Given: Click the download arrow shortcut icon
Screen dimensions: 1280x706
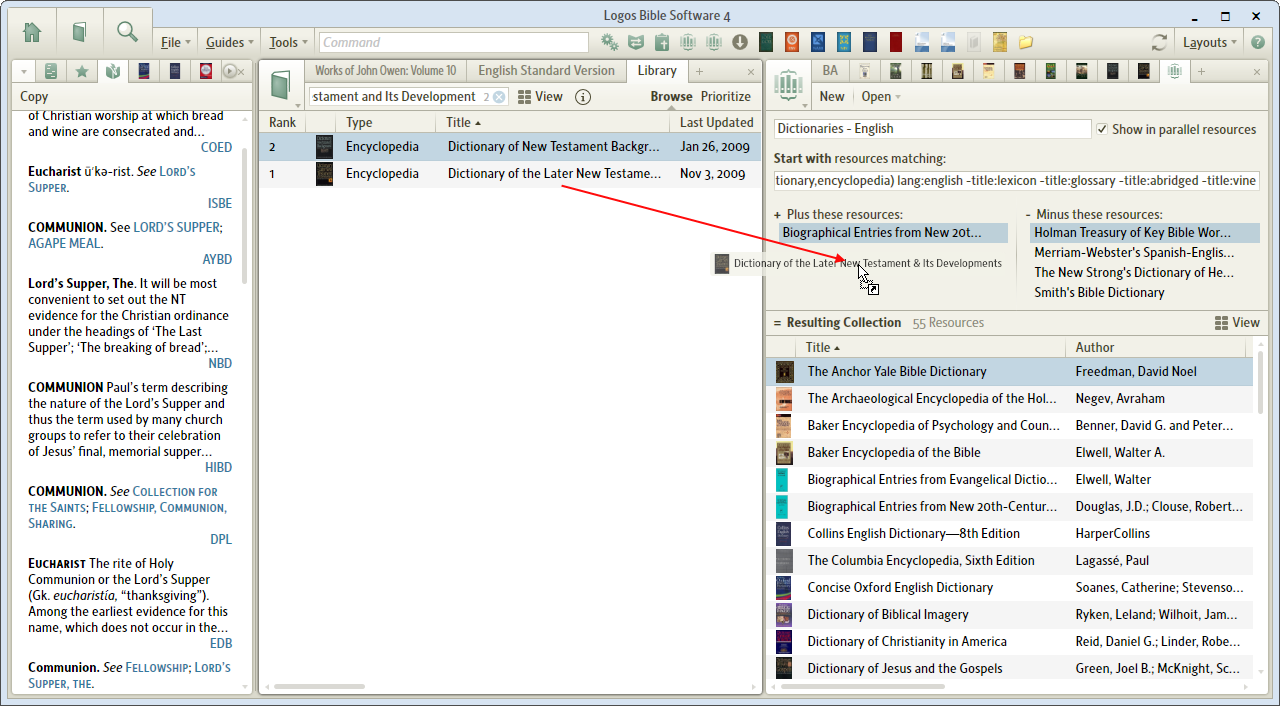Looking at the screenshot, I should coord(740,42).
